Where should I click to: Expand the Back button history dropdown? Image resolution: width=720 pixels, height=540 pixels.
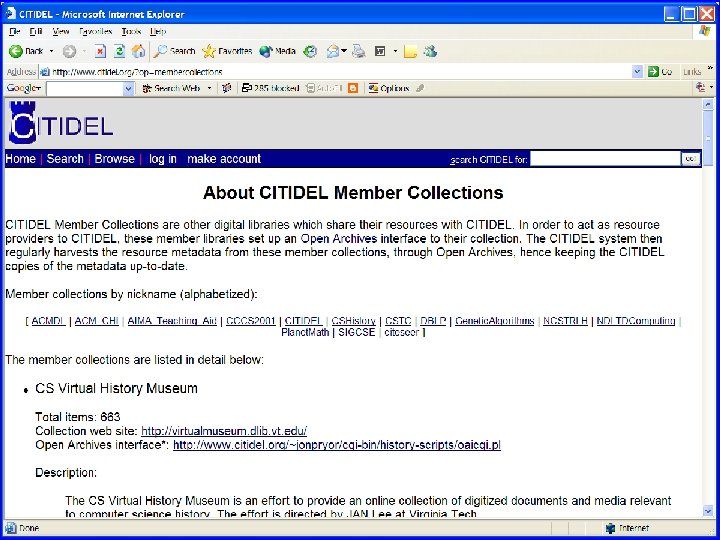pyautogui.click(x=51, y=51)
